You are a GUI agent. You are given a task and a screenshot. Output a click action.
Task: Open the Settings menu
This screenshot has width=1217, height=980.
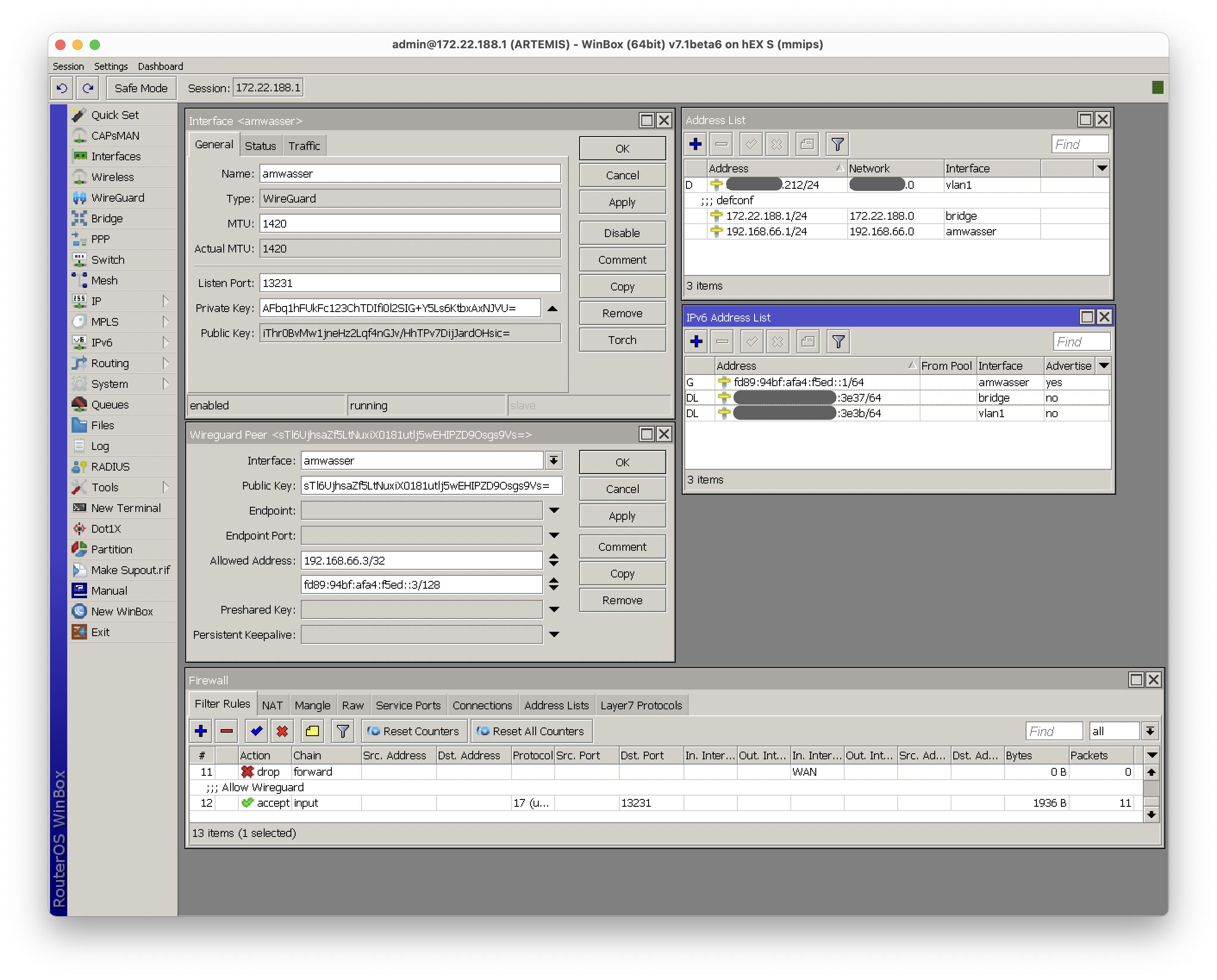(x=111, y=66)
